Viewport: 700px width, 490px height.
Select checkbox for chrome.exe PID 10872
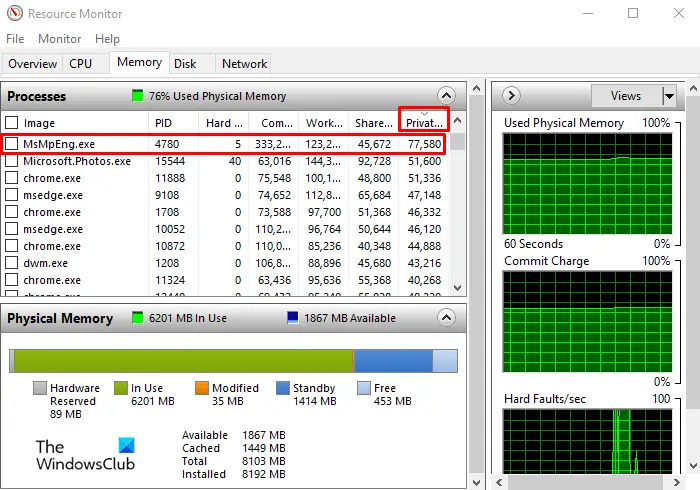[x=12, y=245]
